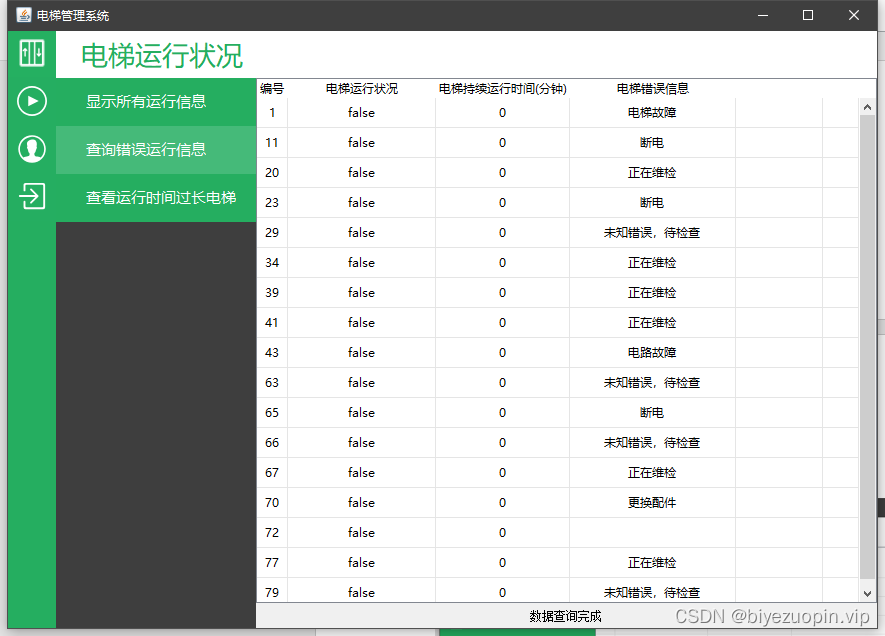Click the 编号 column header
This screenshot has height=636, width=885.
point(270,88)
